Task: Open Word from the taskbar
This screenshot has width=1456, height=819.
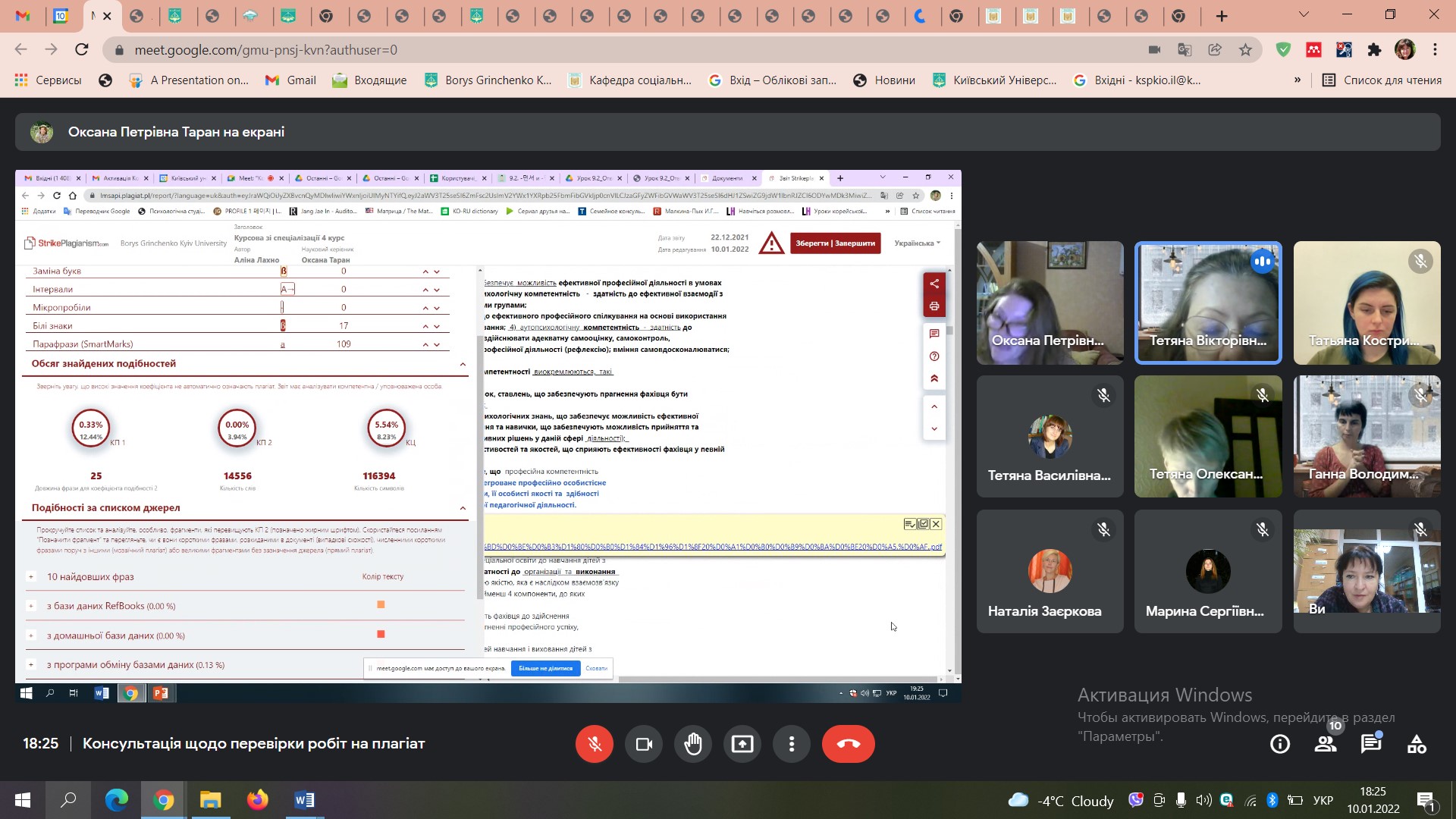Action: 304,800
